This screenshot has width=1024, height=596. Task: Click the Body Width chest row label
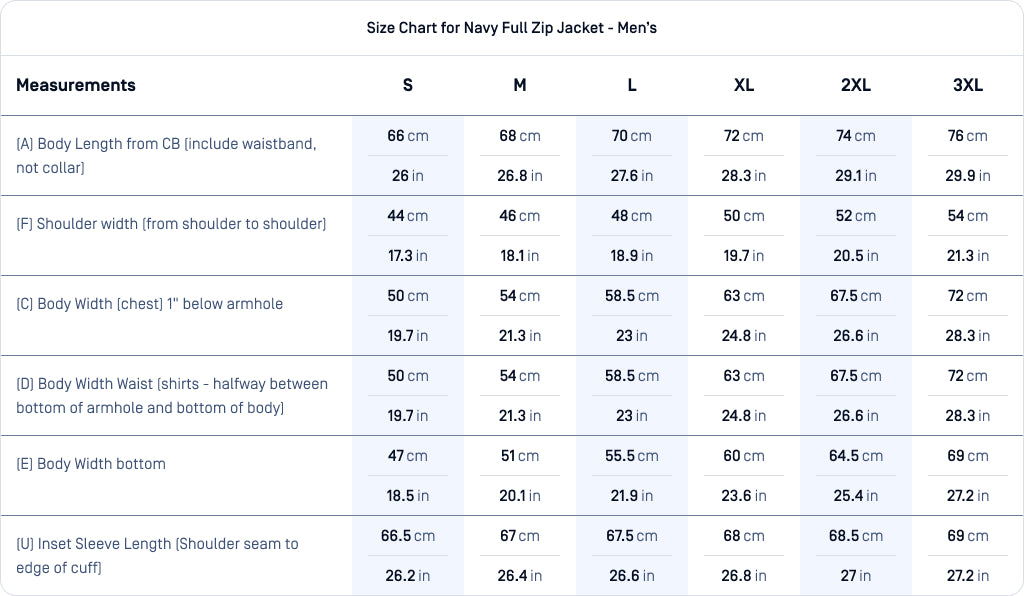coord(149,304)
